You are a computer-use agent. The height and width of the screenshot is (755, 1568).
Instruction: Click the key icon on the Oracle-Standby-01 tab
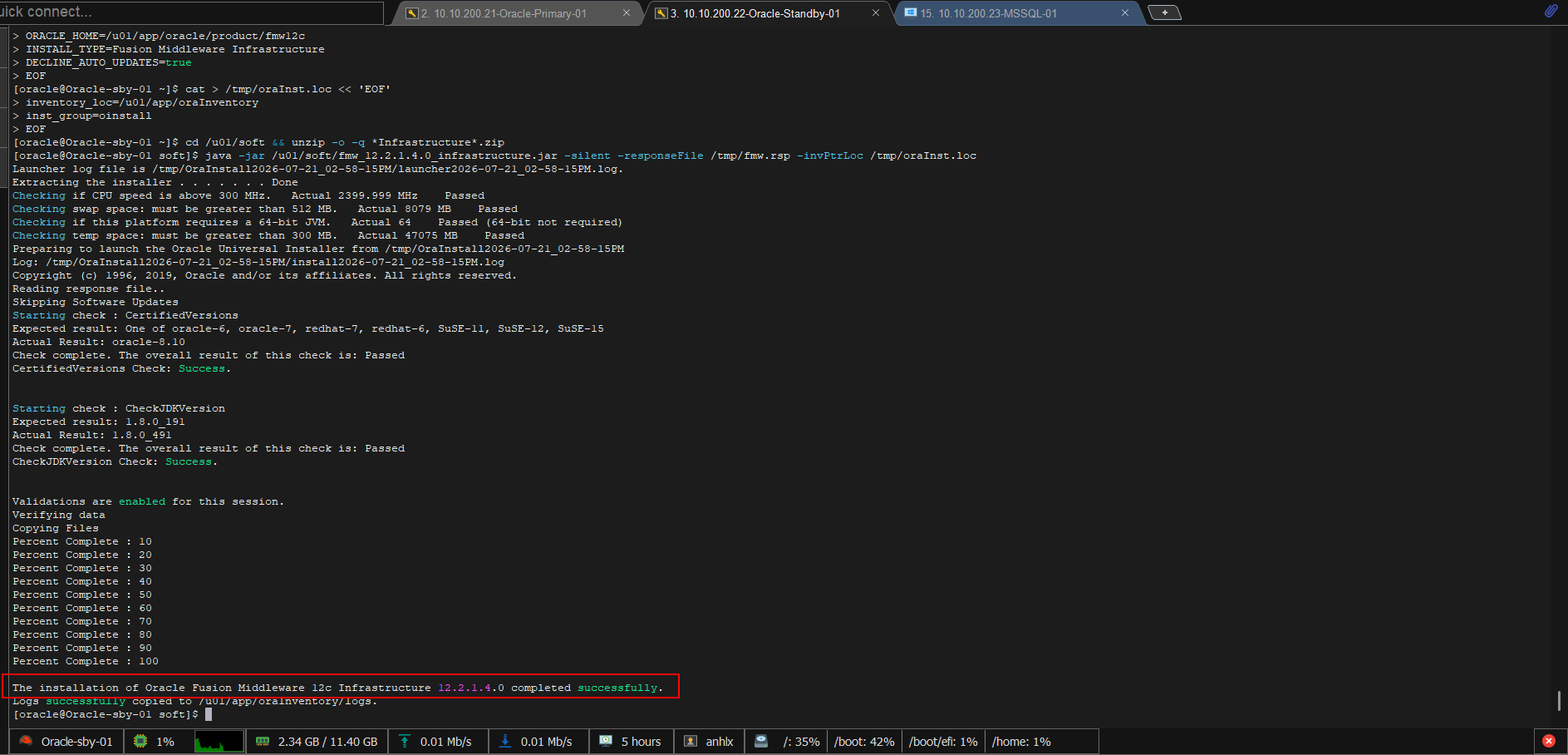661,13
